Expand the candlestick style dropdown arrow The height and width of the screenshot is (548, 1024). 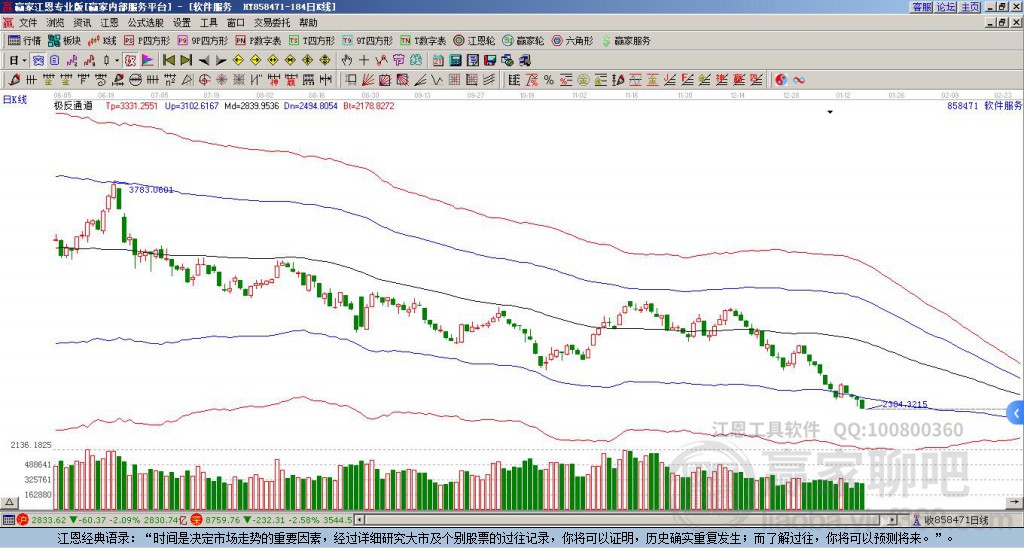[x=117, y=61]
